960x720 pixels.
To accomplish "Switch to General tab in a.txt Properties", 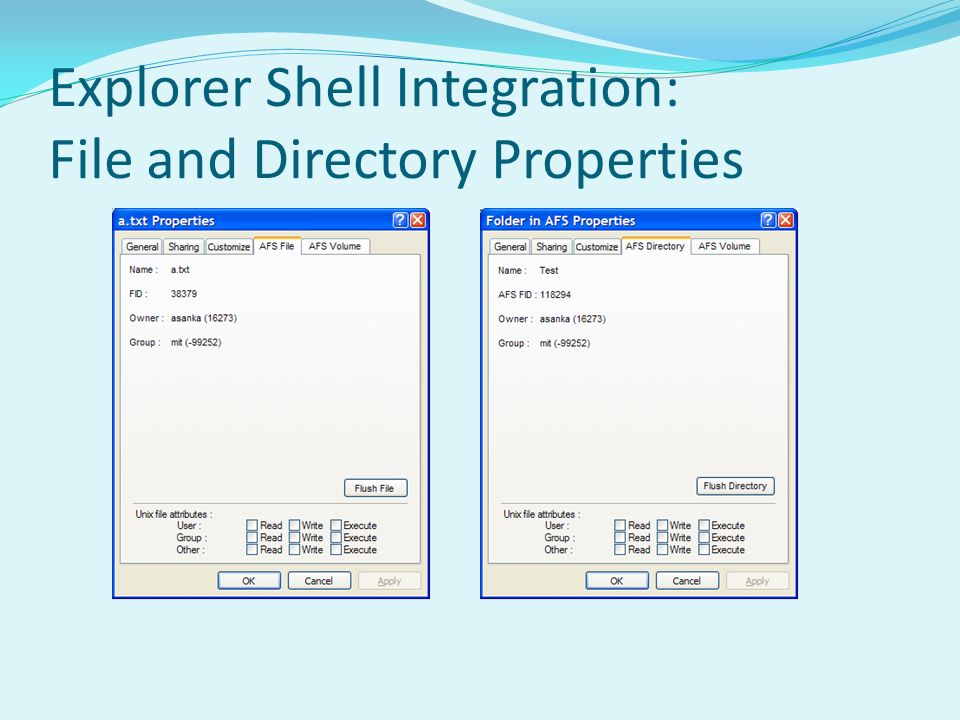I will [142, 247].
